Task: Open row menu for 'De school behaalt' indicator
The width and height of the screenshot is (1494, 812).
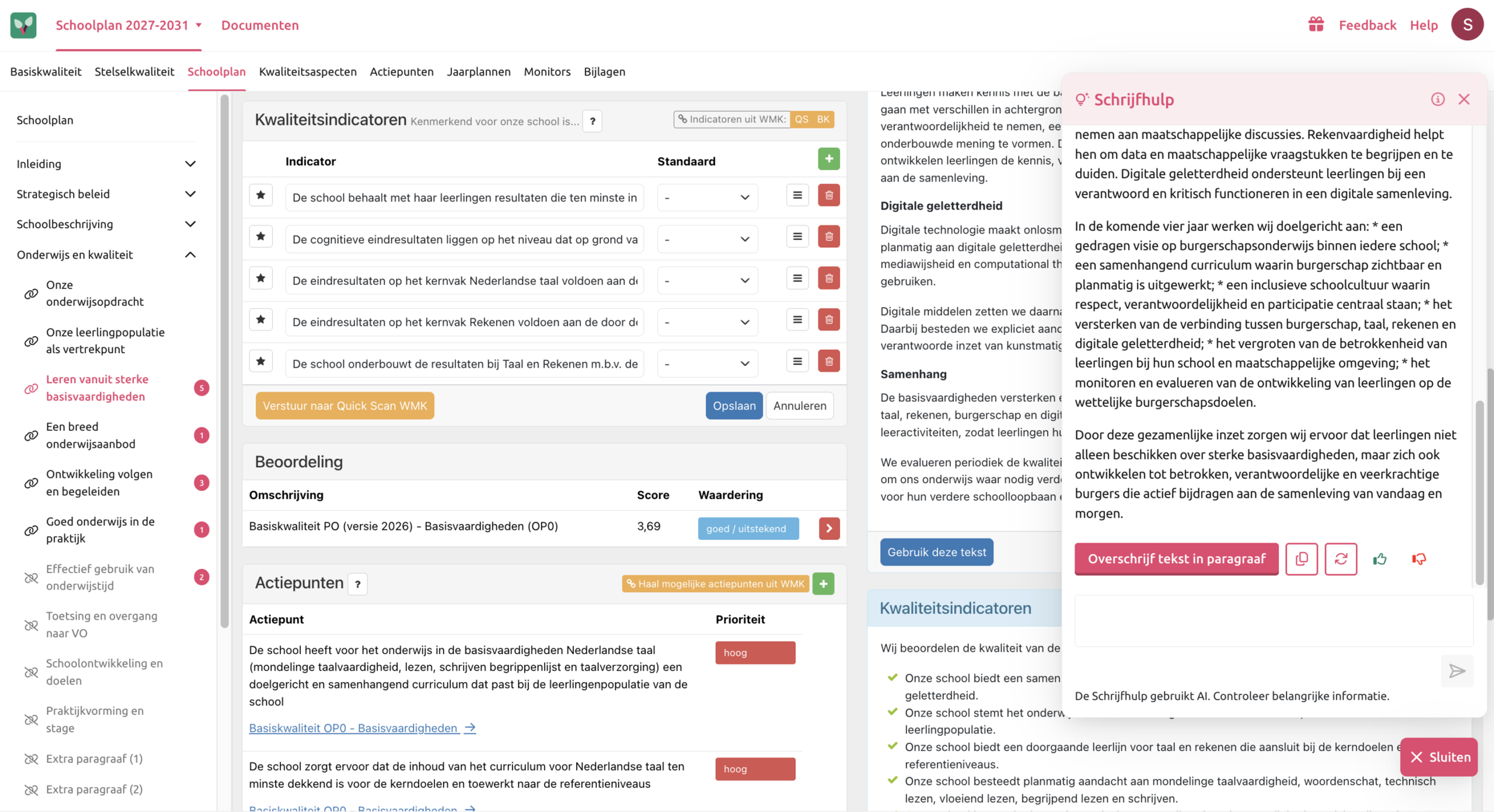Action: point(798,195)
